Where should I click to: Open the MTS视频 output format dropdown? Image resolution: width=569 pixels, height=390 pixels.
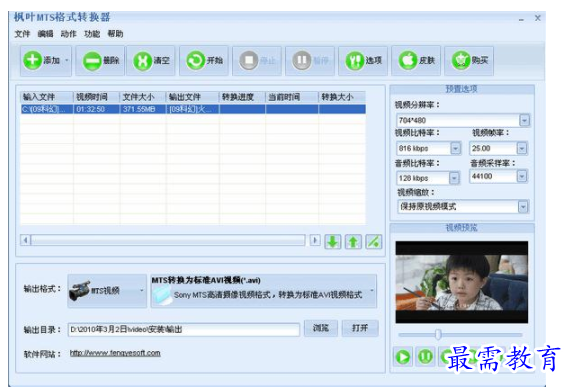pos(107,291)
